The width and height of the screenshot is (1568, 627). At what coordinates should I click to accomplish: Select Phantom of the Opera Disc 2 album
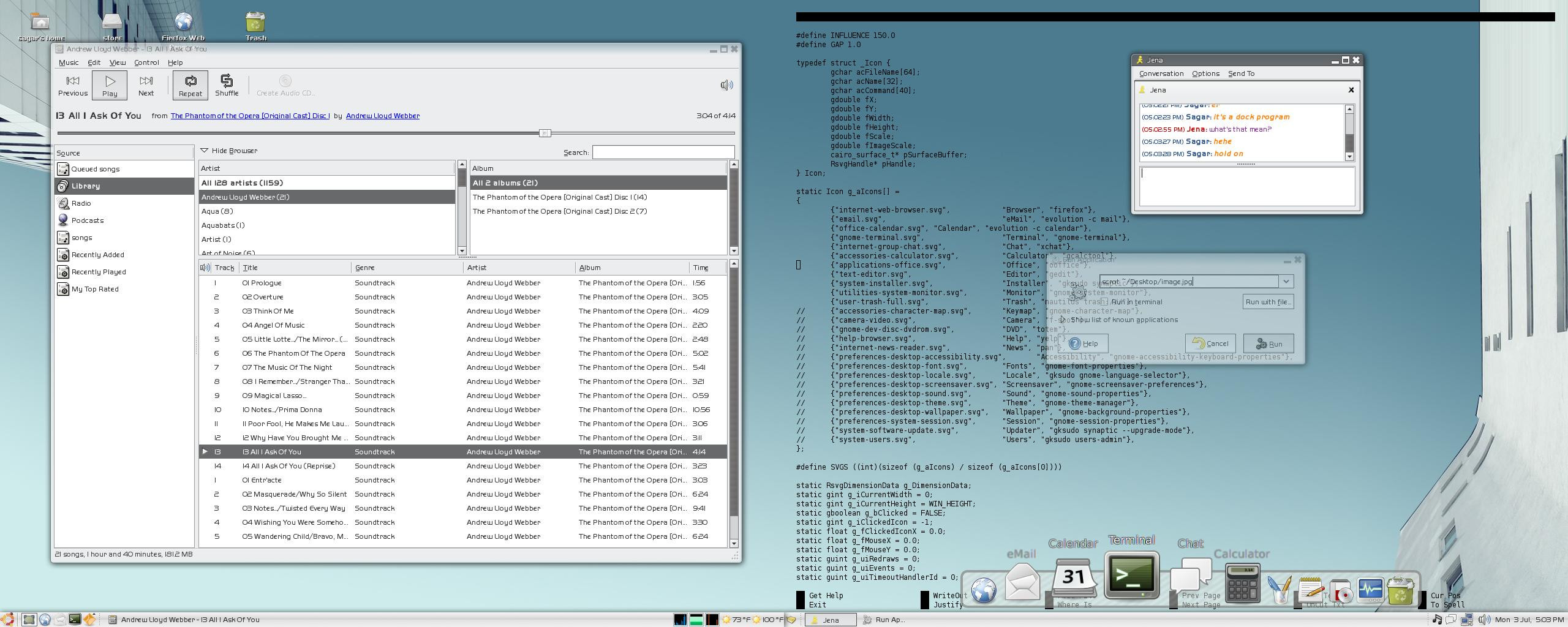(x=598, y=211)
